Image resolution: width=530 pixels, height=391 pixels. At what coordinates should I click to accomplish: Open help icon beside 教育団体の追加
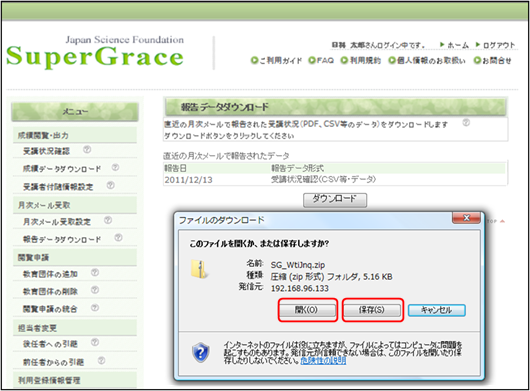point(95,272)
